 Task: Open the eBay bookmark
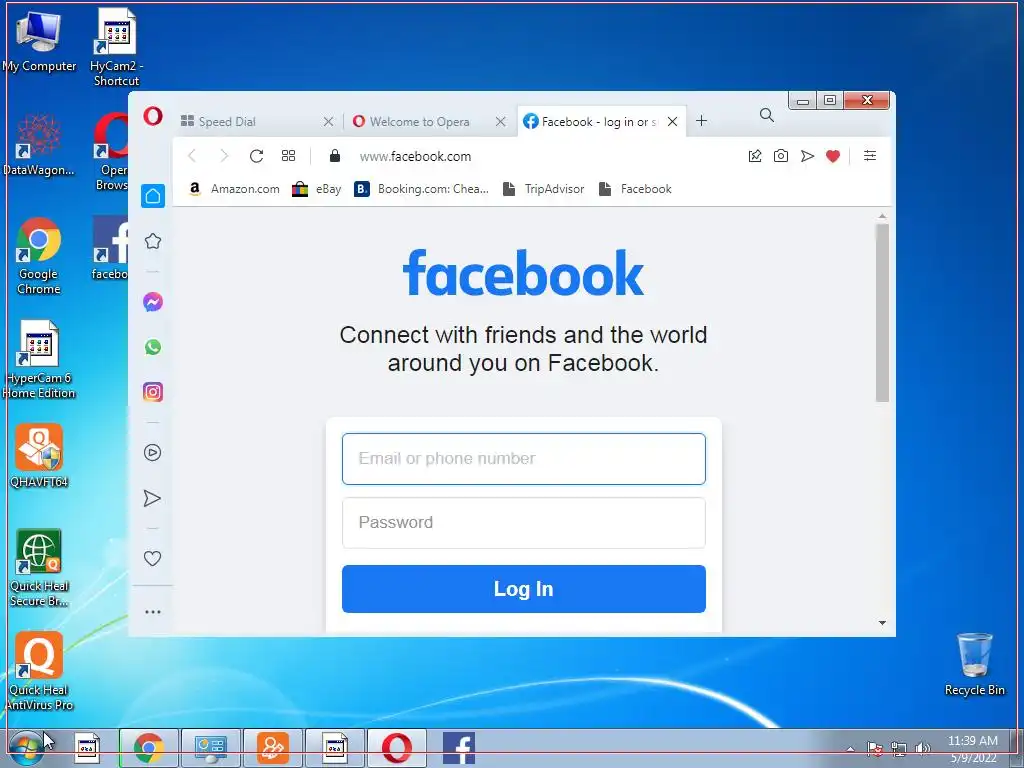(x=317, y=189)
